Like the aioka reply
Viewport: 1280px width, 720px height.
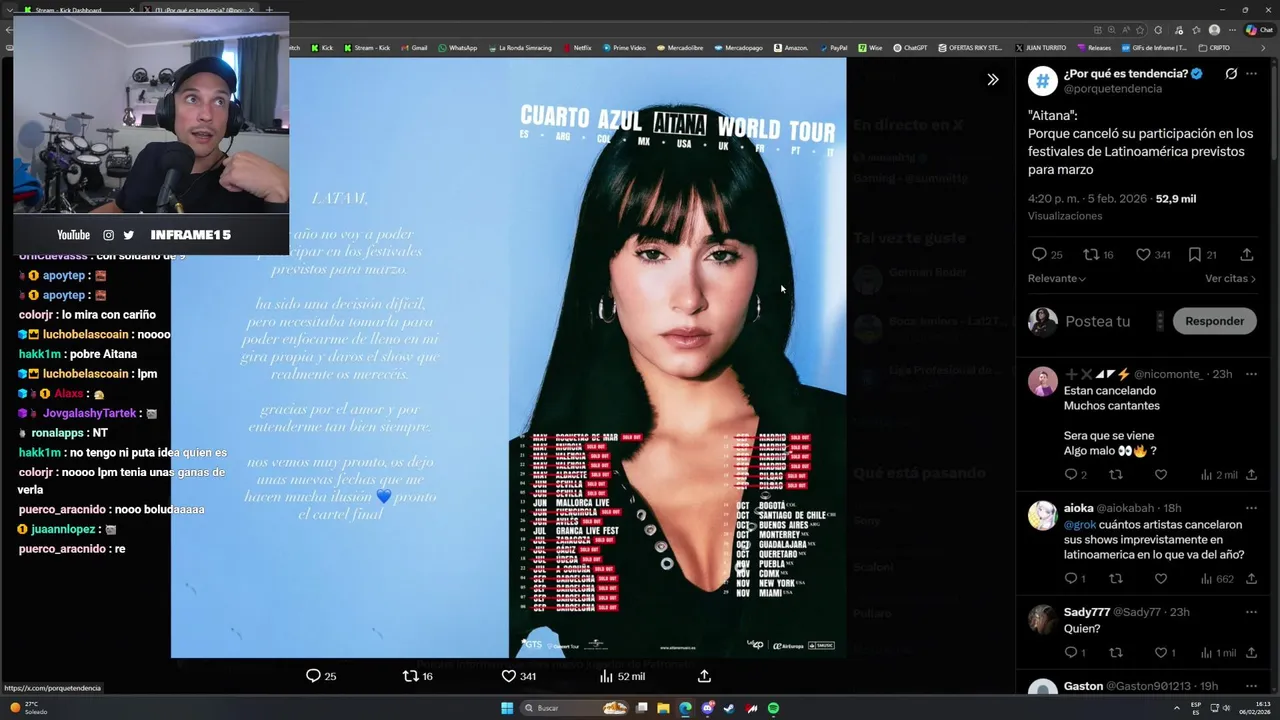(x=1161, y=579)
